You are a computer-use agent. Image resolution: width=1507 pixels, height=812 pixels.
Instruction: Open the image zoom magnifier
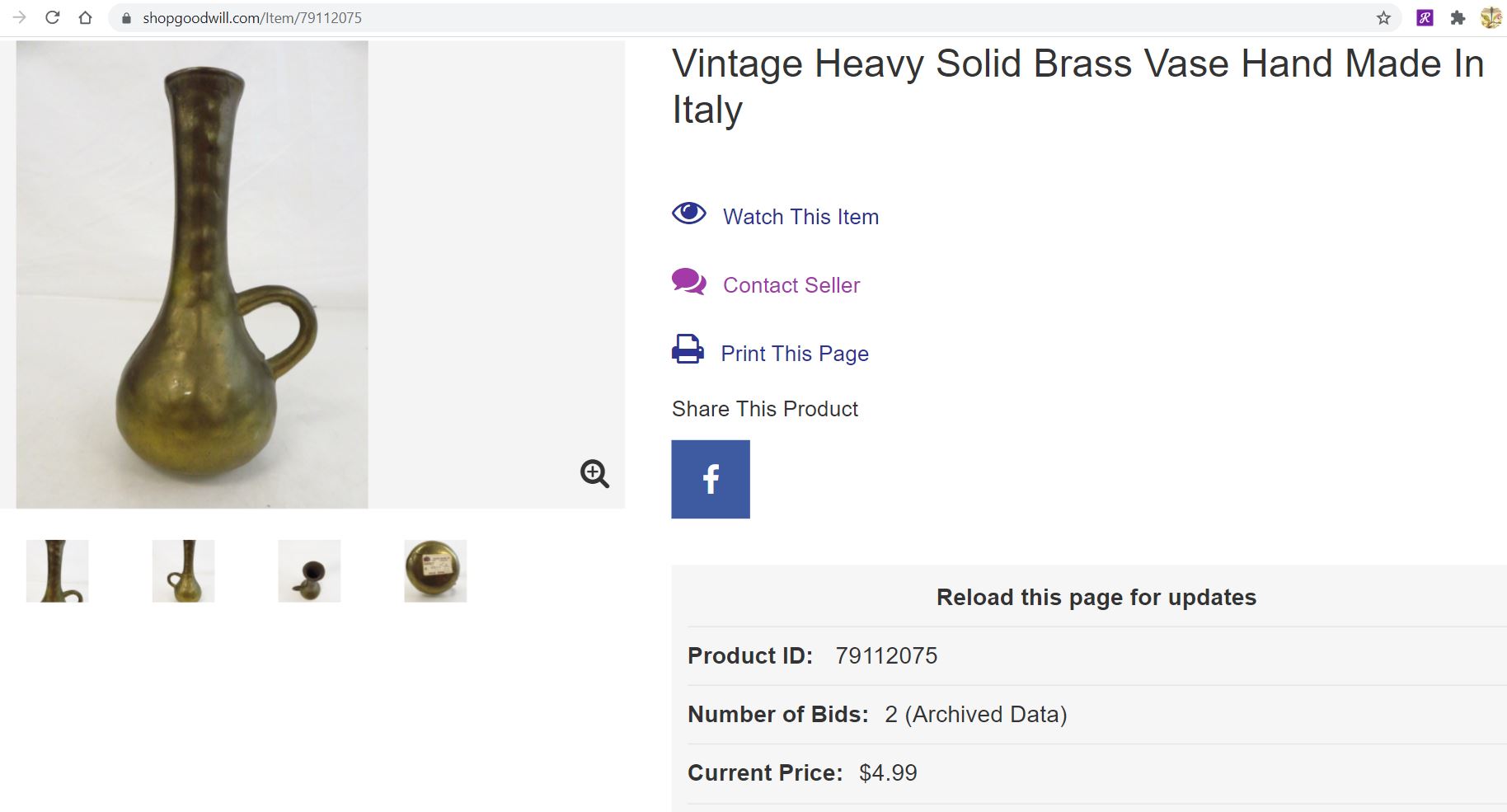click(593, 474)
